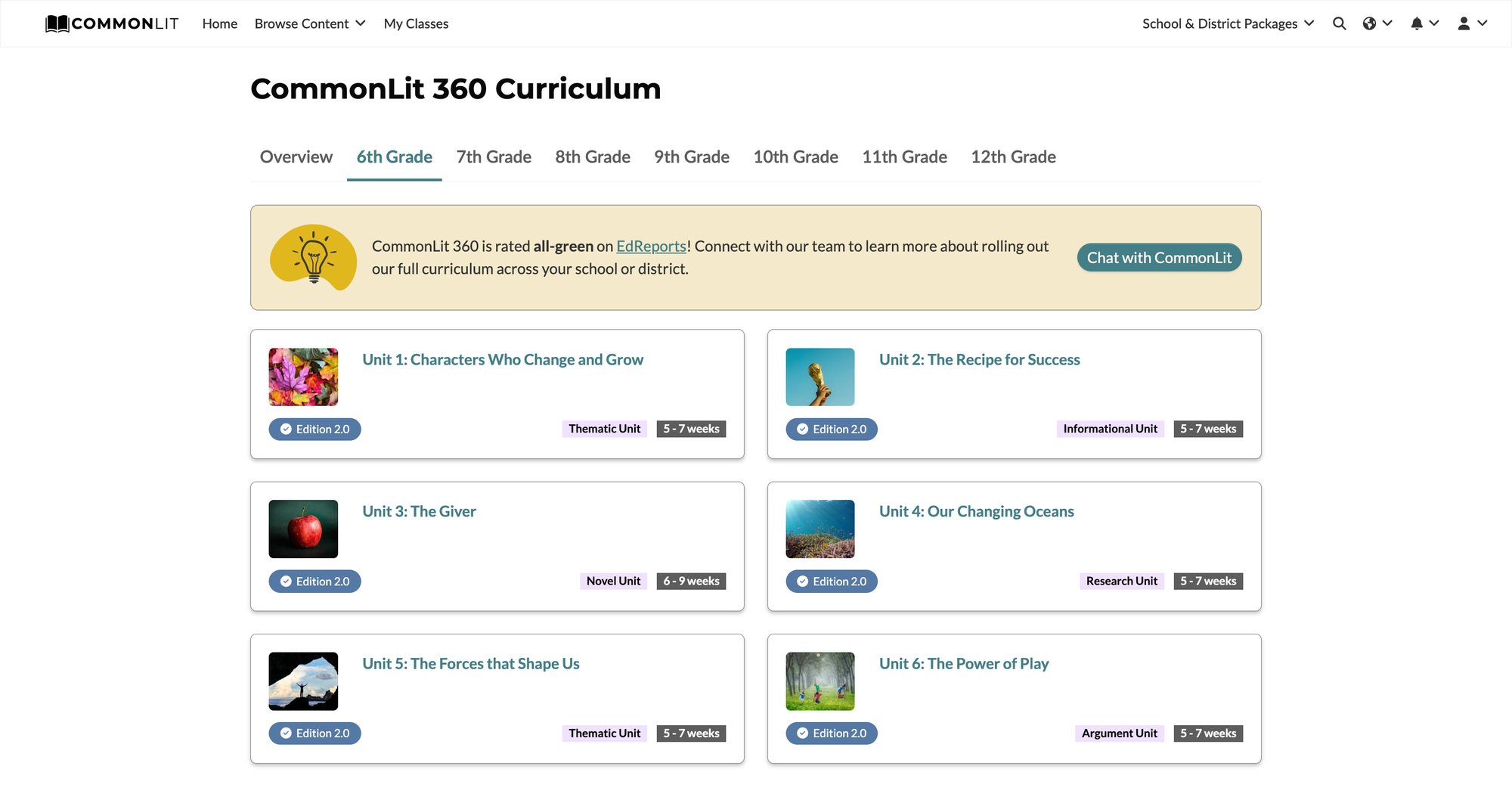The width and height of the screenshot is (1512, 794).
Task: Open My Classes
Action: point(416,23)
